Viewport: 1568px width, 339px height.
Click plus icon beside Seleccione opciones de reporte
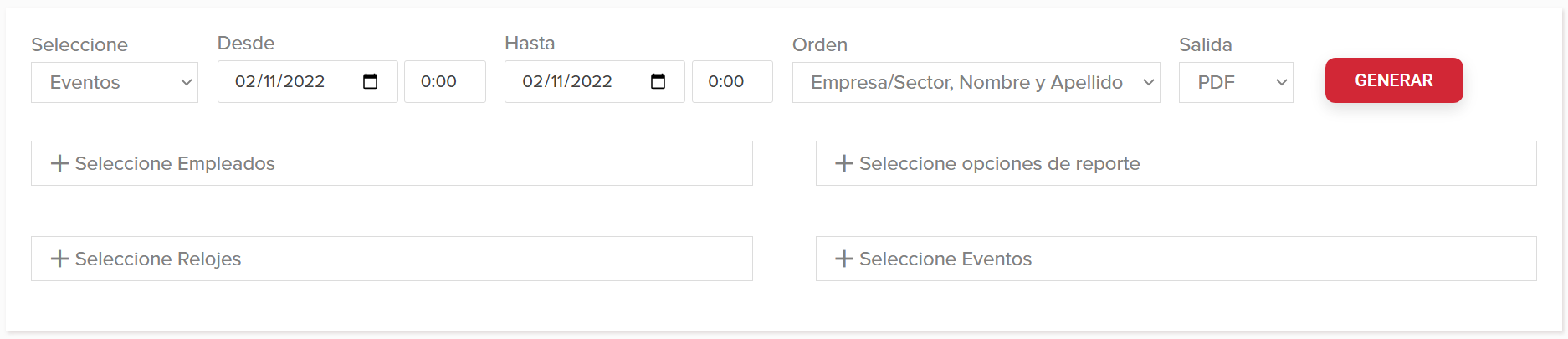(x=844, y=163)
